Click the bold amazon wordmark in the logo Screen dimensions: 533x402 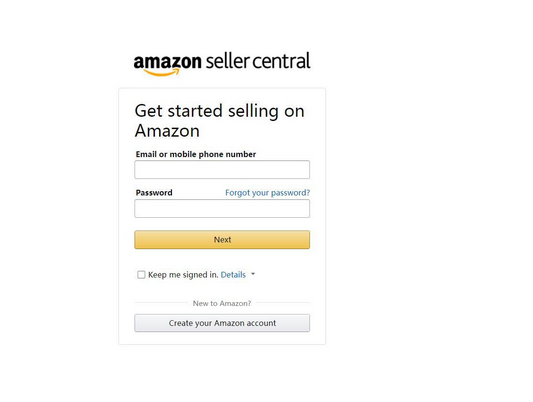tap(167, 62)
